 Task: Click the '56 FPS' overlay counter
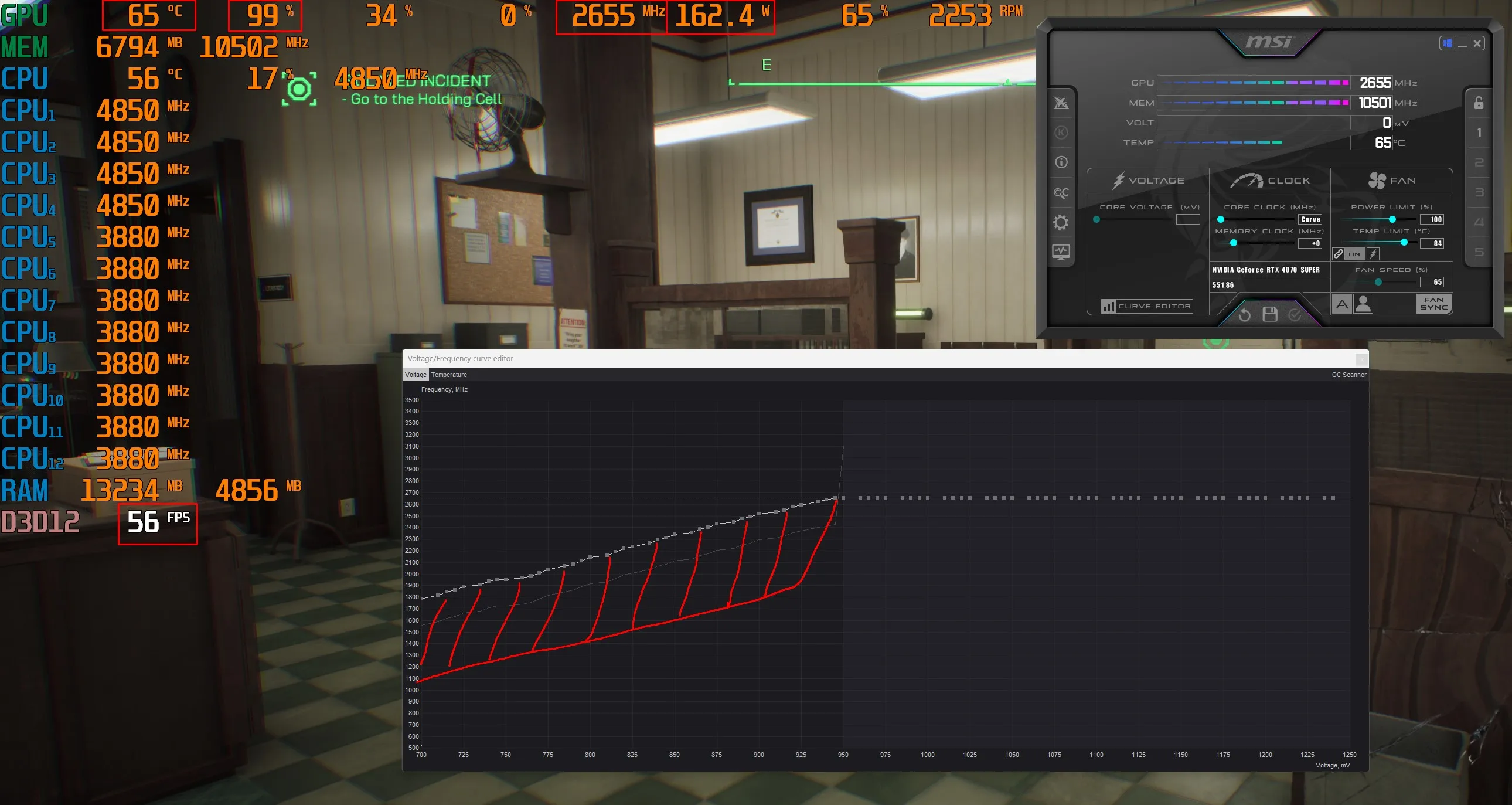coord(158,522)
